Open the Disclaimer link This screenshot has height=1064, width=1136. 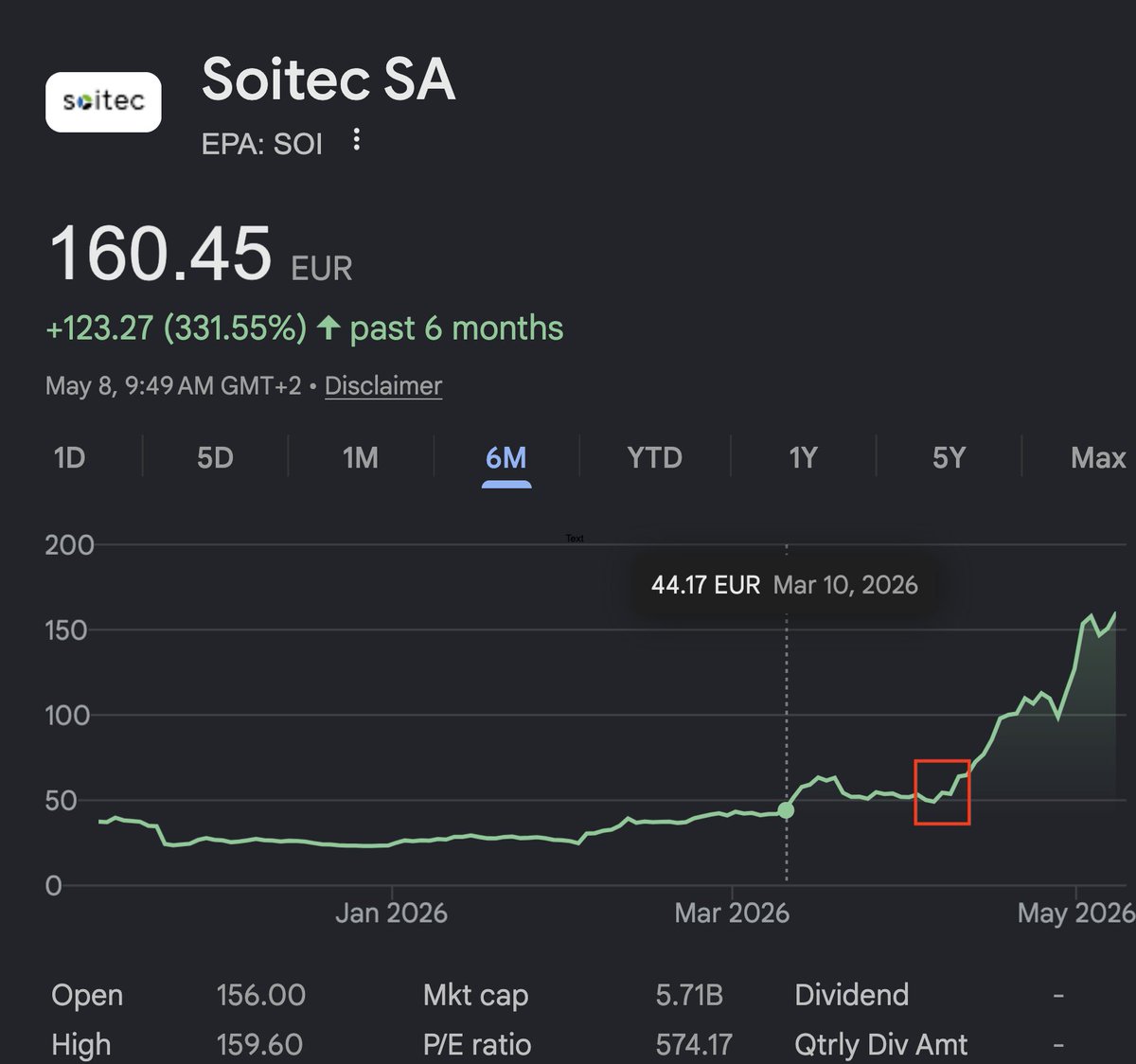(383, 386)
